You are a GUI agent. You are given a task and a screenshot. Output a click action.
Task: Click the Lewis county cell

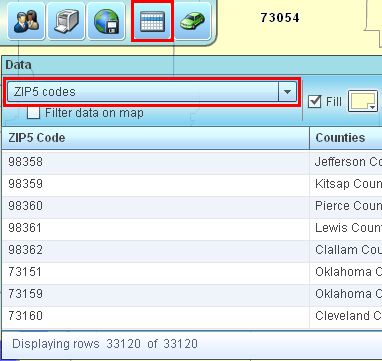[346, 228]
